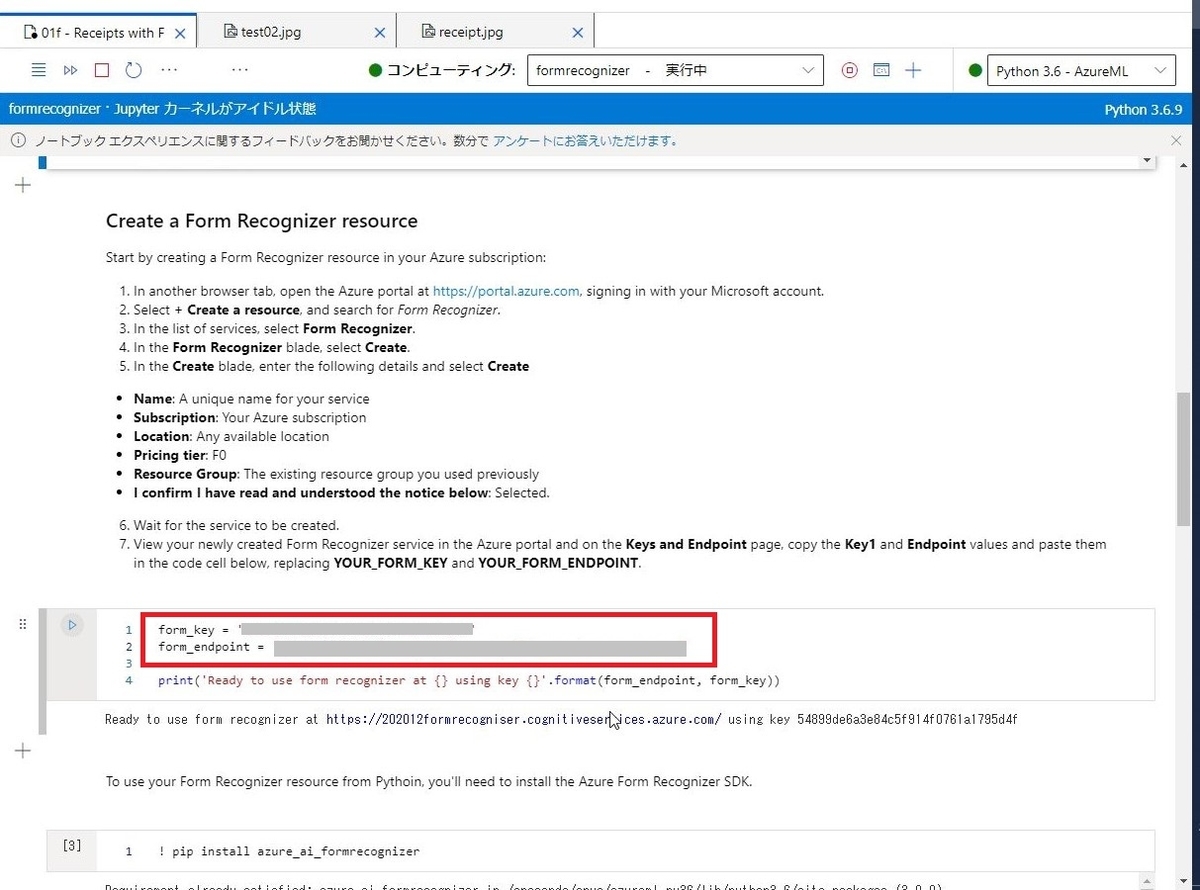Click the form_key value field

[x=358, y=629]
